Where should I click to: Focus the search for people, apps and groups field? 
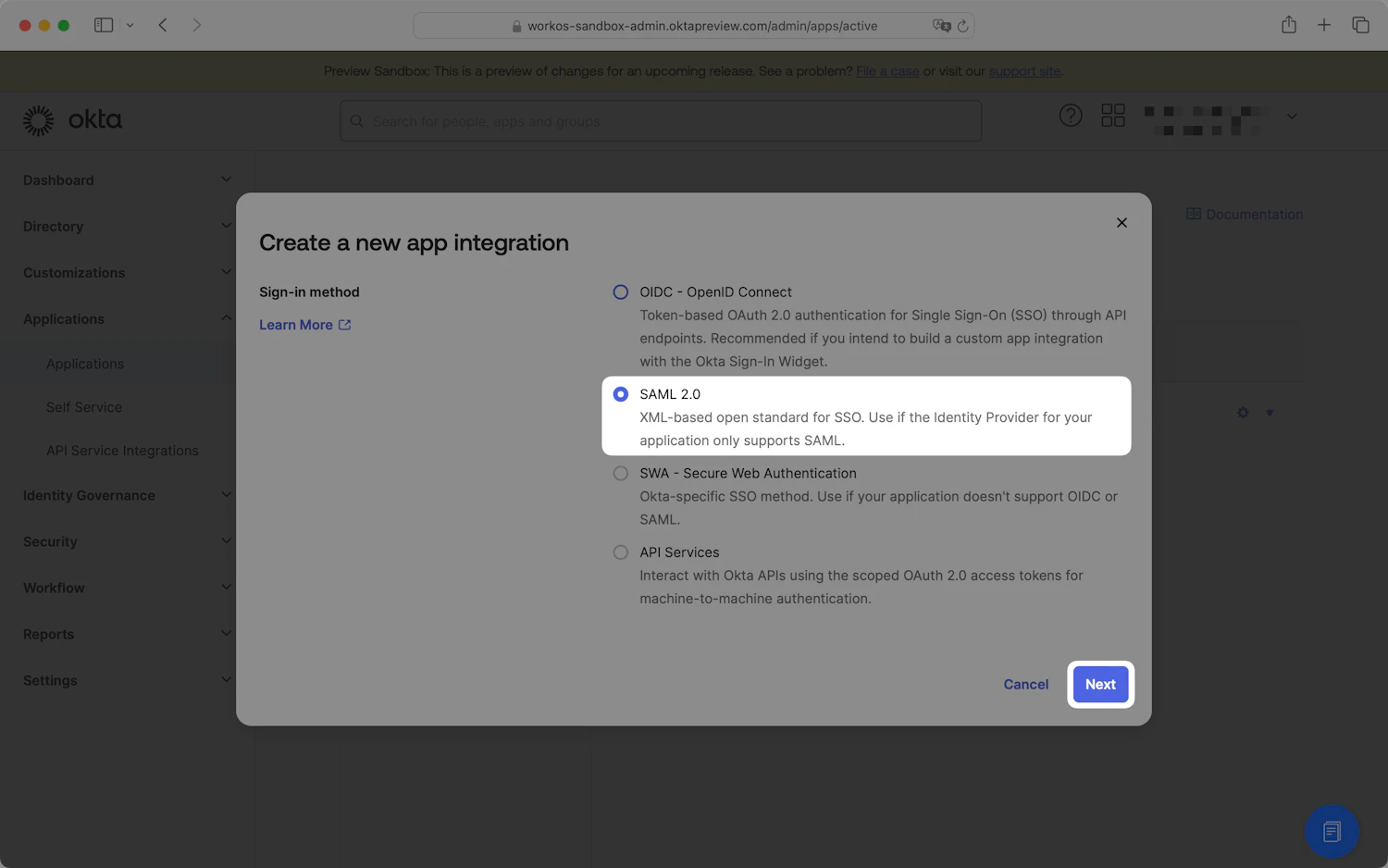[661, 121]
